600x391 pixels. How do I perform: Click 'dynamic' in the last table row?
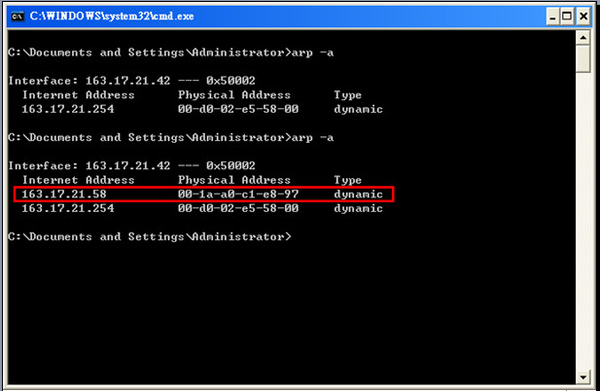358,209
